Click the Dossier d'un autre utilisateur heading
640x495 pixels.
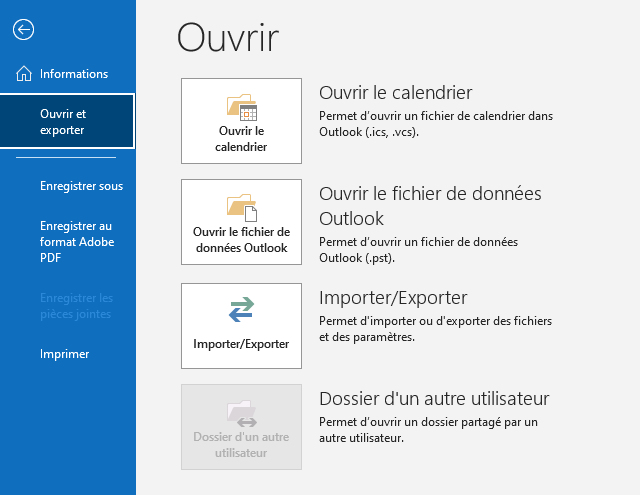[x=434, y=399]
